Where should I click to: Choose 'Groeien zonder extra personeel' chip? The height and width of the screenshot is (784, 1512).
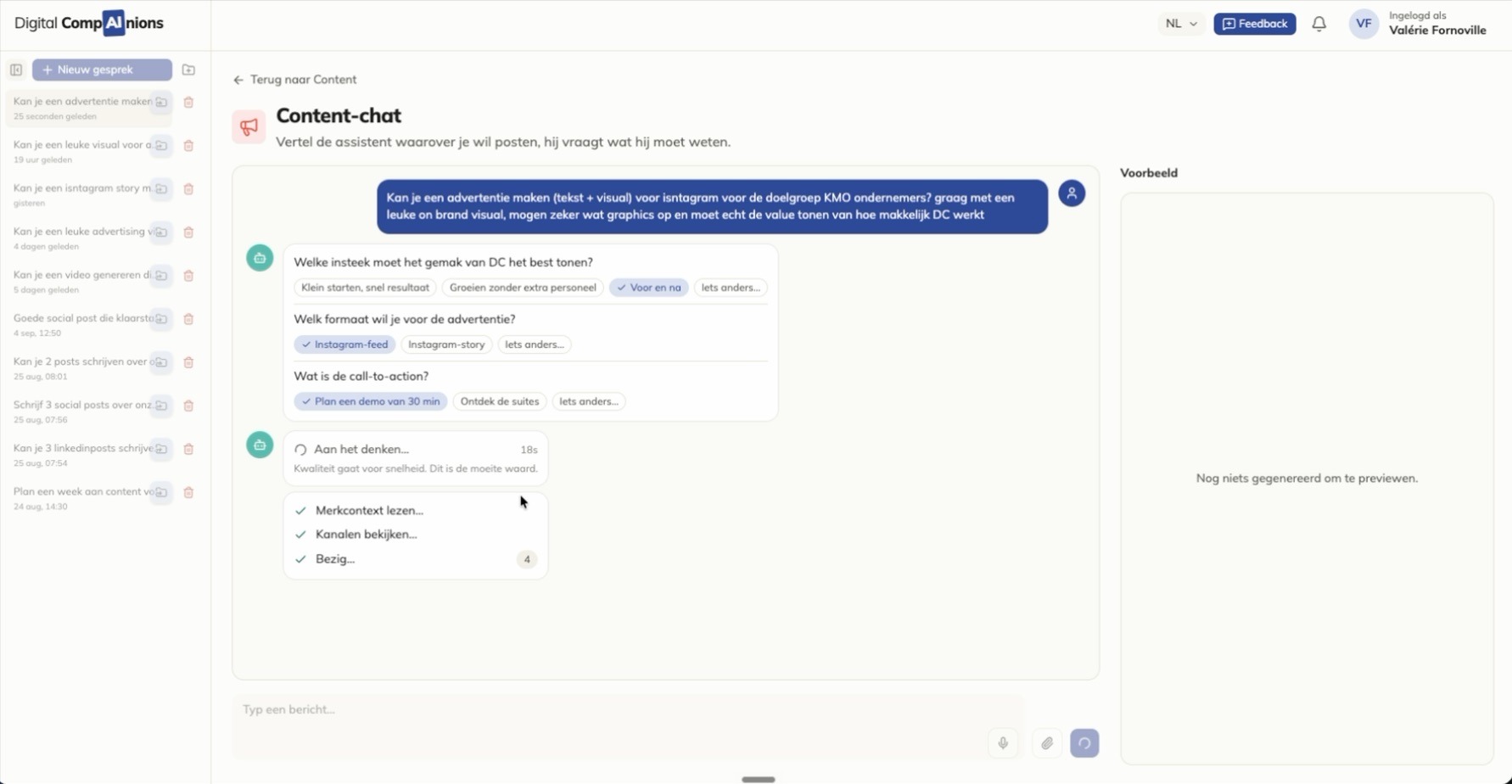click(523, 288)
